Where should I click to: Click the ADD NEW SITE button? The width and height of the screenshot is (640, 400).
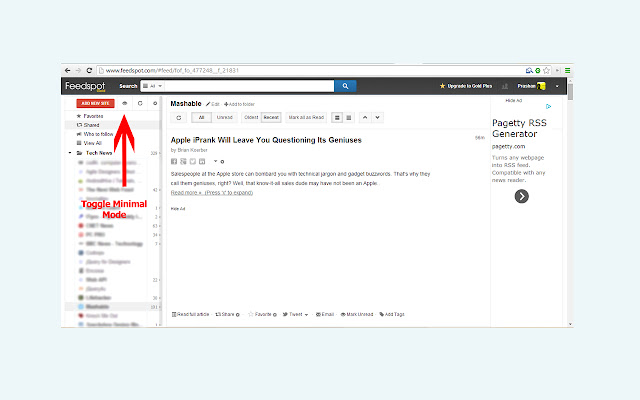[95, 103]
